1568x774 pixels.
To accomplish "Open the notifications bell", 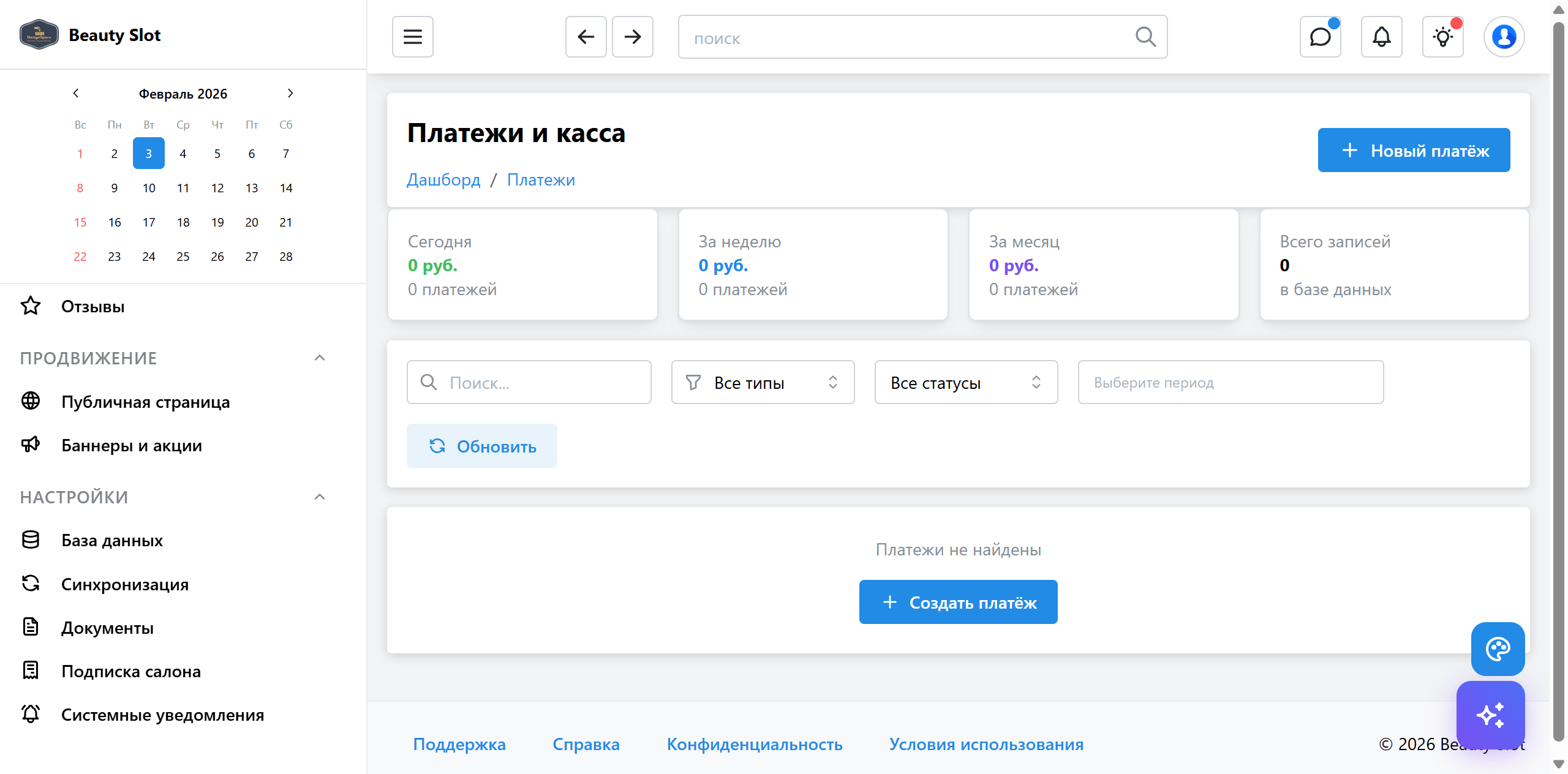I will (1381, 37).
